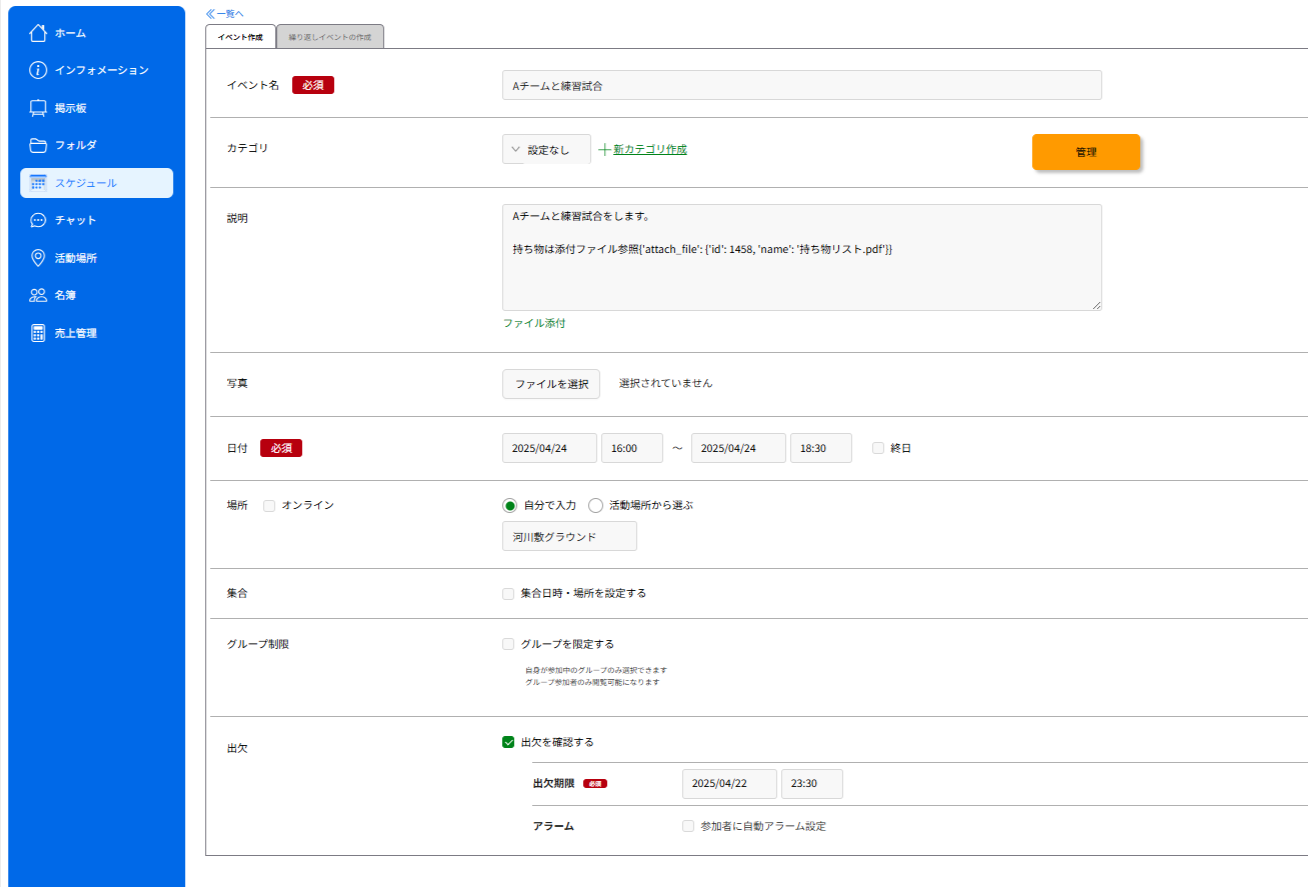The width and height of the screenshot is (1308, 887).
Task: Return to list via 一覧へ link
Action: click(224, 13)
